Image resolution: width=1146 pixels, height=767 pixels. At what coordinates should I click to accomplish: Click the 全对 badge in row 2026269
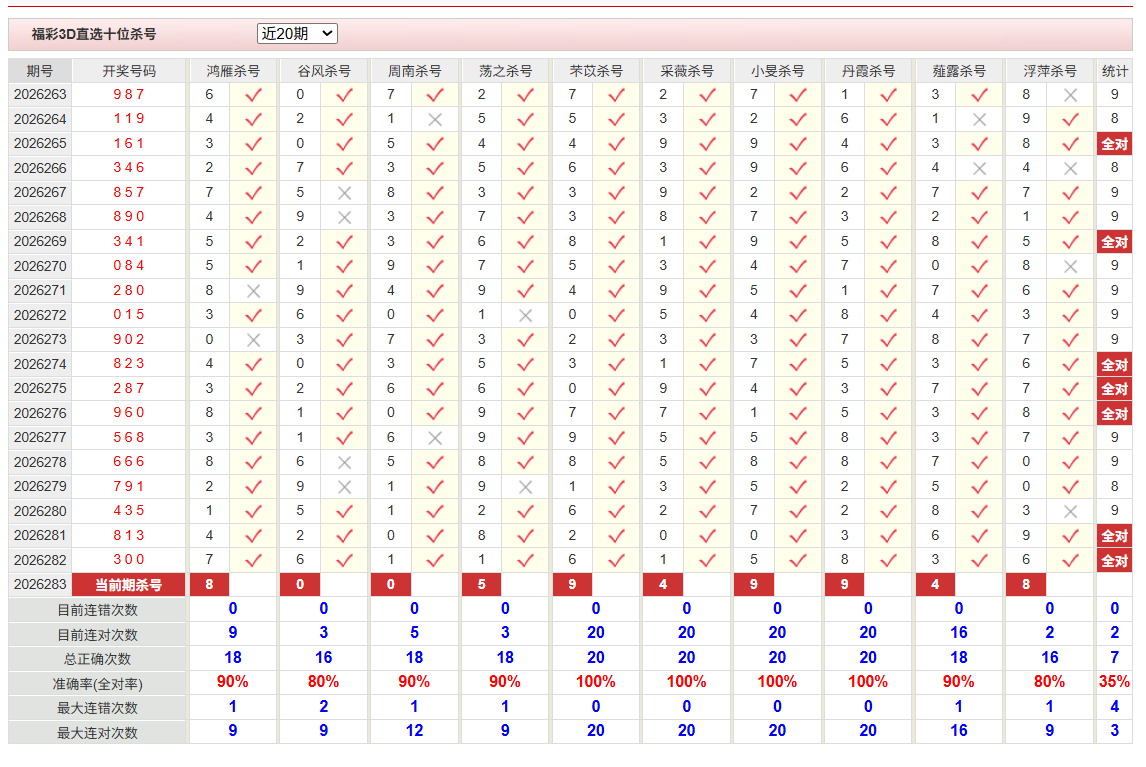1115,242
